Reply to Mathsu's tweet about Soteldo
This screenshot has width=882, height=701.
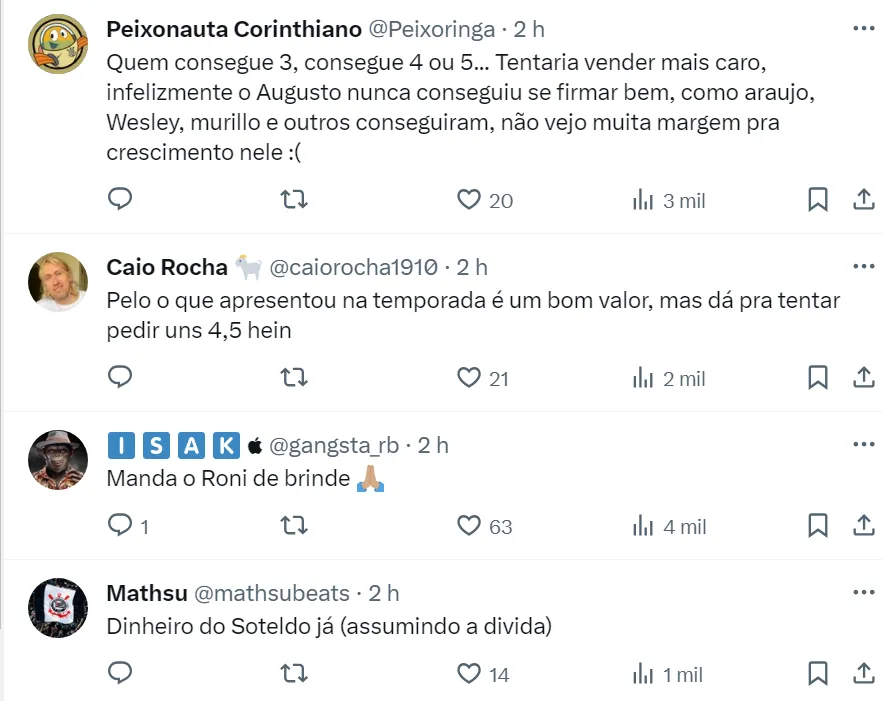(x=120, y=673)
